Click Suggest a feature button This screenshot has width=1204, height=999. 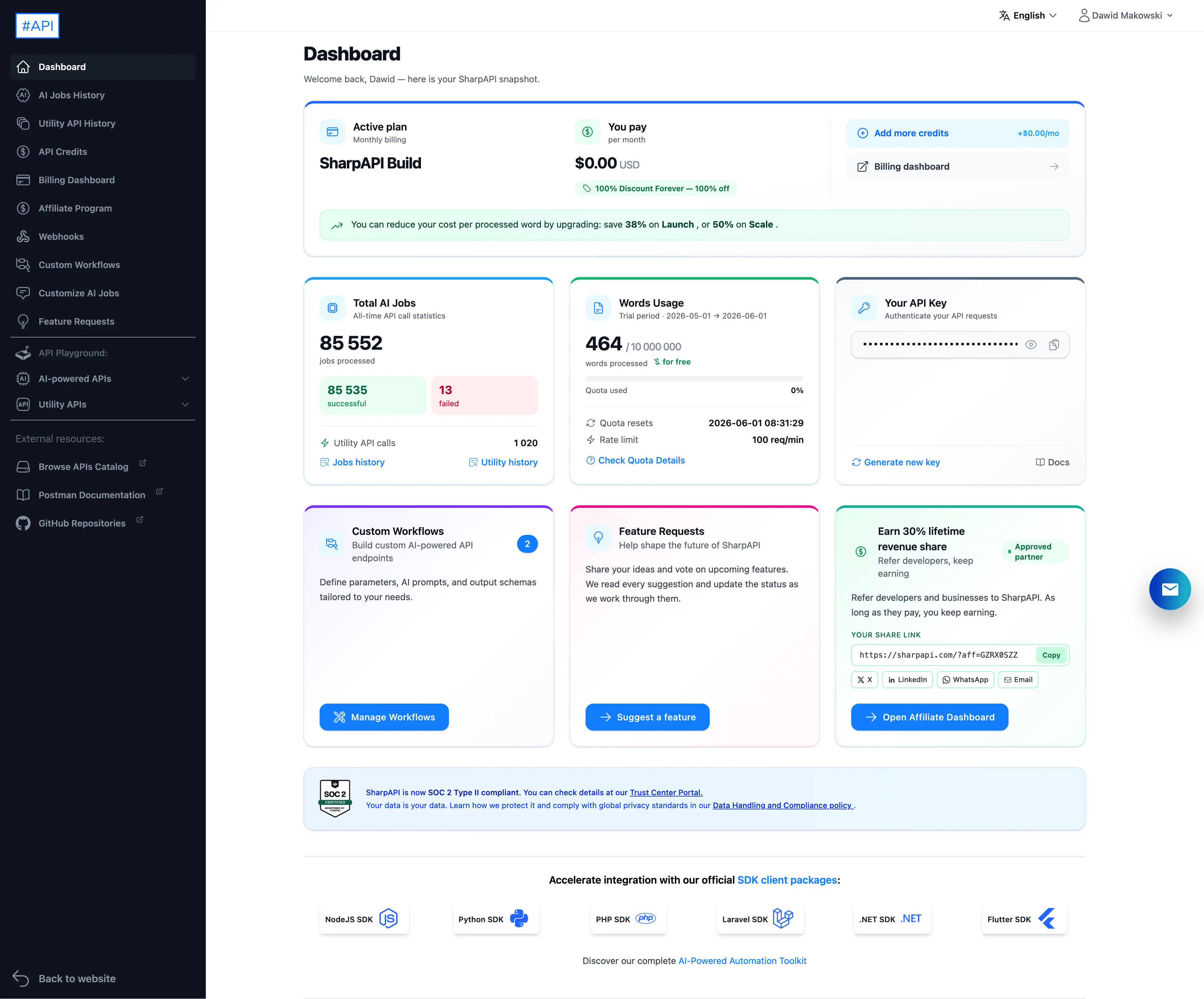point(647,717)
